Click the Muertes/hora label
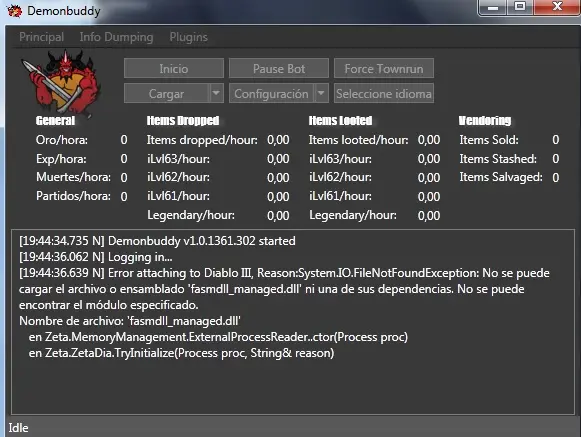Screen dimensions: 581x437 (73, 177)
